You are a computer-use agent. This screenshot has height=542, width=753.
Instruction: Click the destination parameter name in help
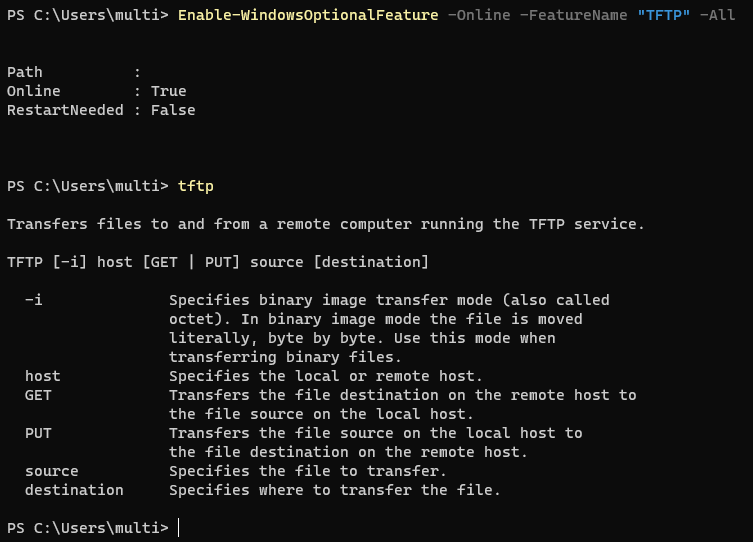(74, 490)
